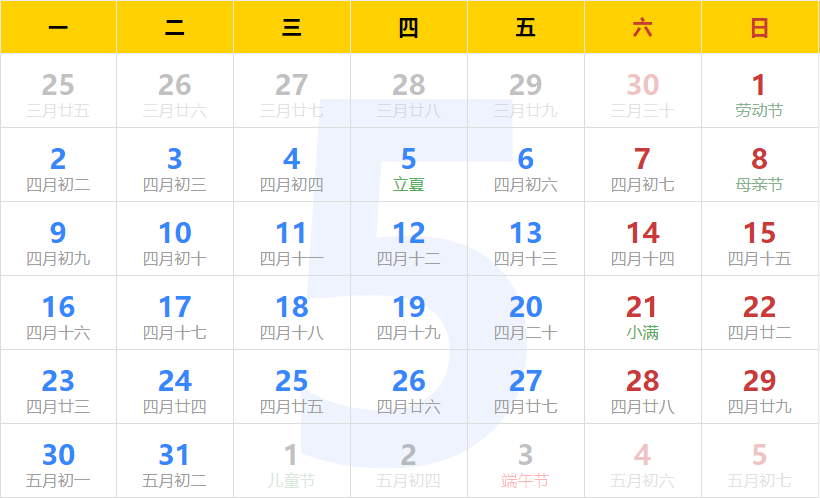The image size is (820, 498).
Task: Select May 7 labeled 四月初七
Action: pyautogui.click(x=643, y=165)
